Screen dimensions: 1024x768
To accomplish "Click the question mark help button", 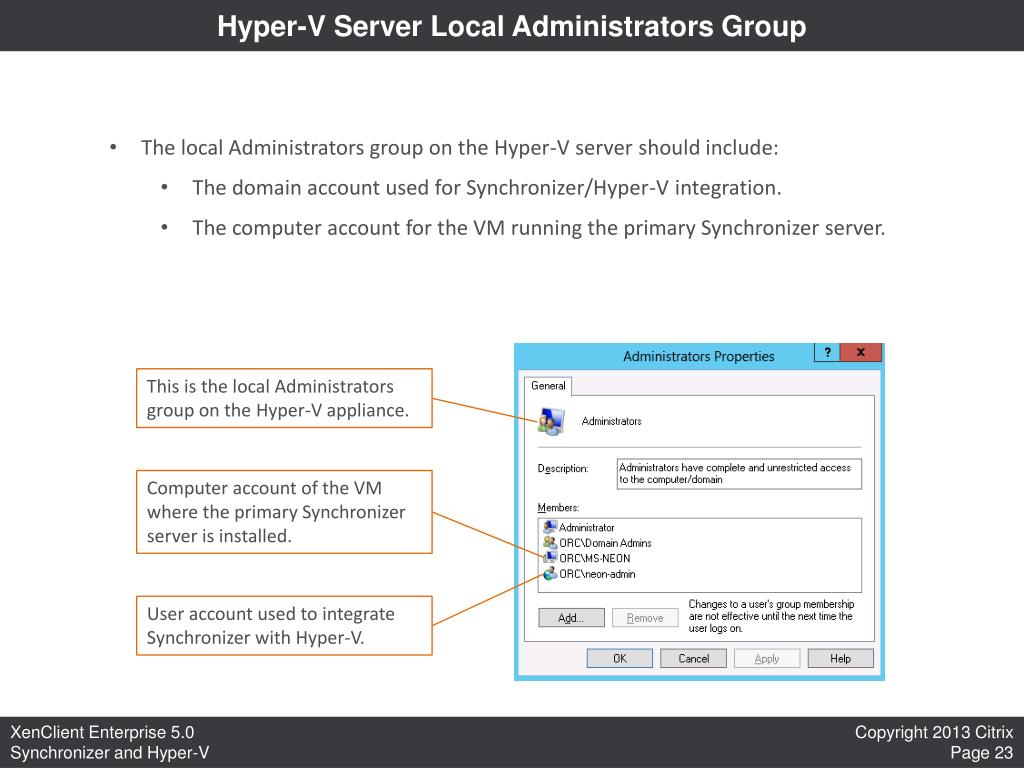I will [x=827, y=353].
